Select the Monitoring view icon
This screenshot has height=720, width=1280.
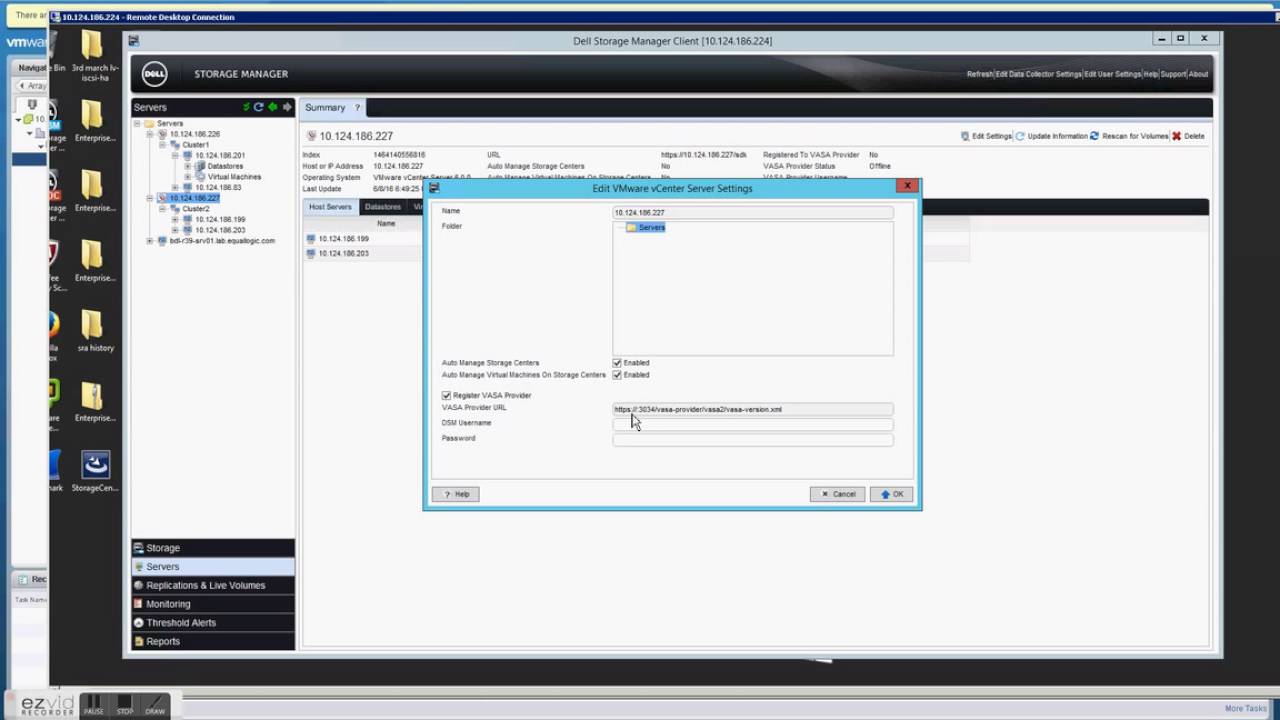(139, 604)
